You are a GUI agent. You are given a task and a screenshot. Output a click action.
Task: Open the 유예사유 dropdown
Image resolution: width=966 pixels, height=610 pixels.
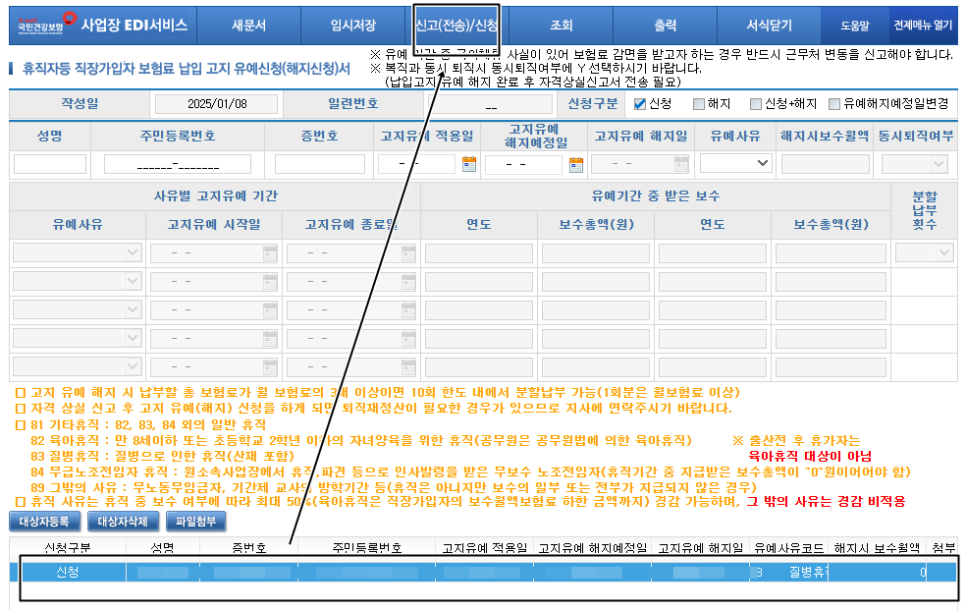click(761, 162)
